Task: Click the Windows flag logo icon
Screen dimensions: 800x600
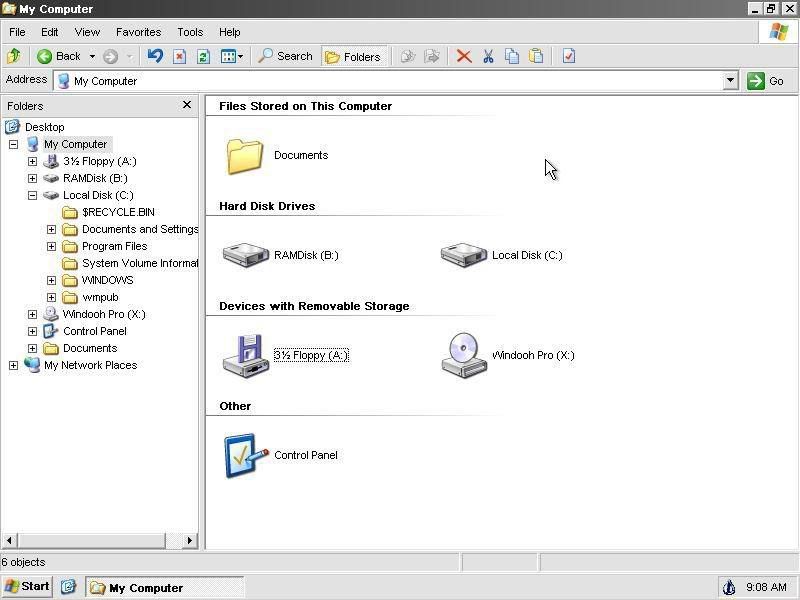Action: coord(779,32)
